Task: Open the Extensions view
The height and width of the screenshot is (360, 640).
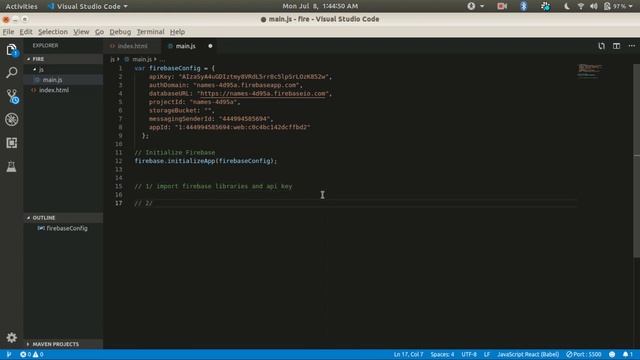Action: (x=11, y=143)
